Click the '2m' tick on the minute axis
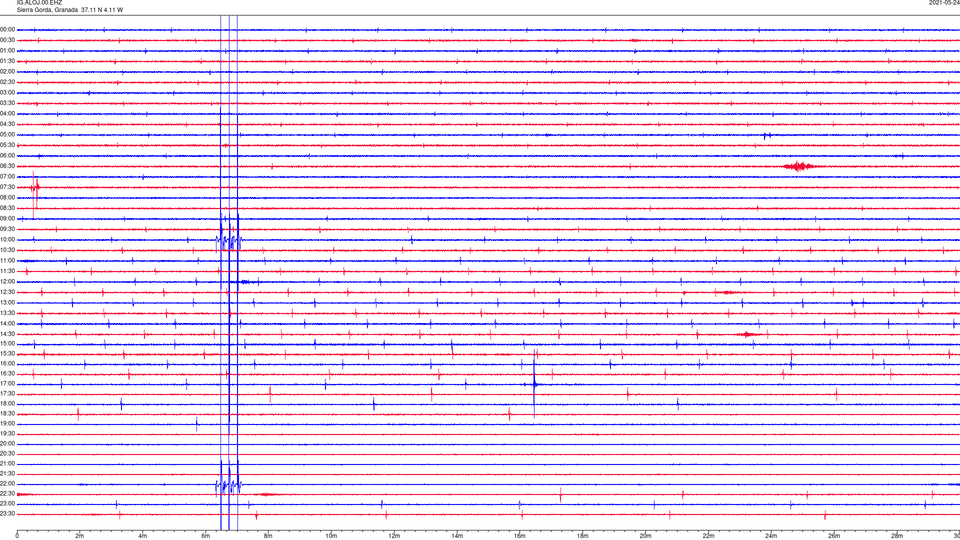 click(80, 536)
